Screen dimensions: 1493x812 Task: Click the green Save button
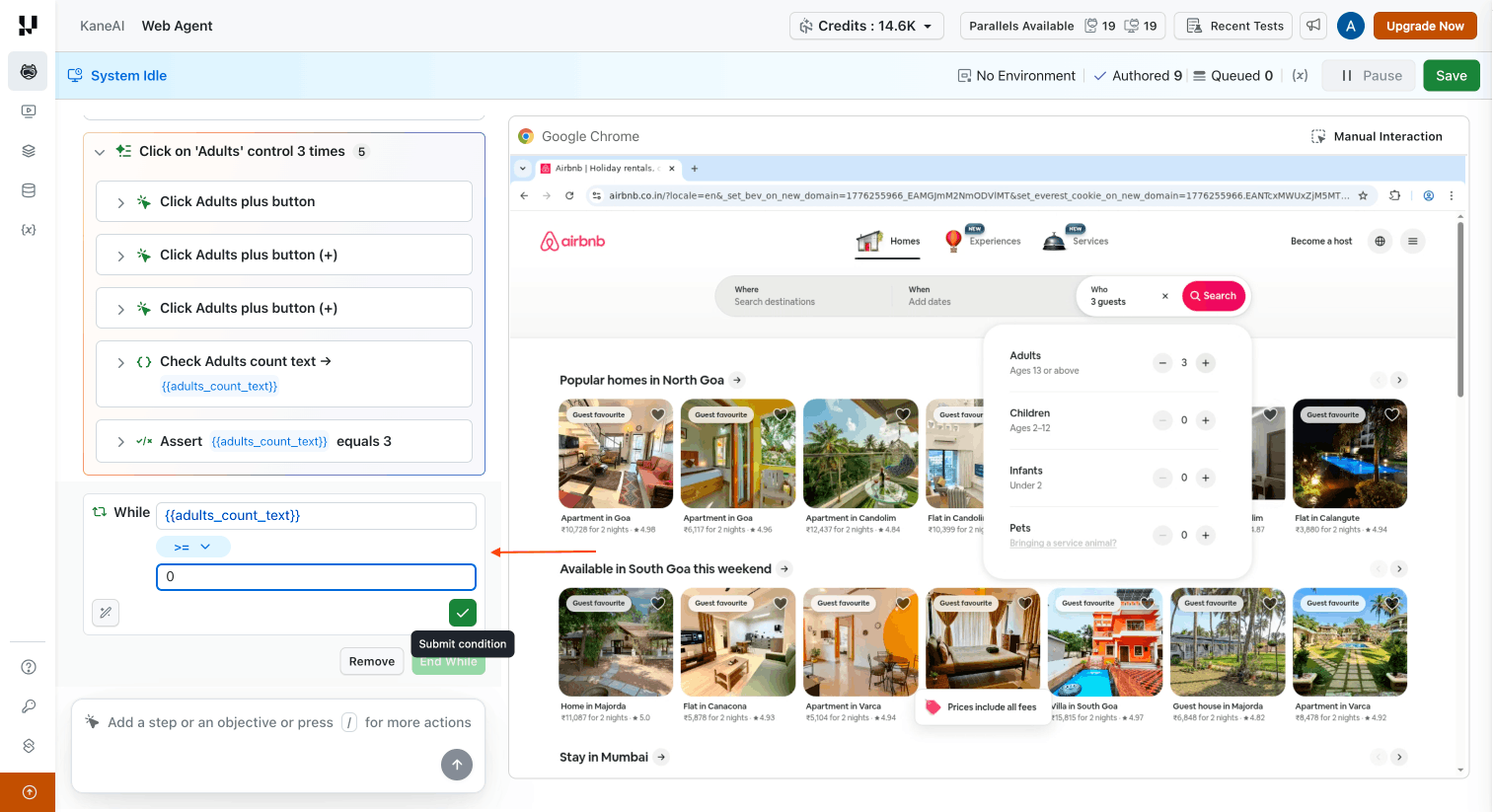[x=1451, y=76]
